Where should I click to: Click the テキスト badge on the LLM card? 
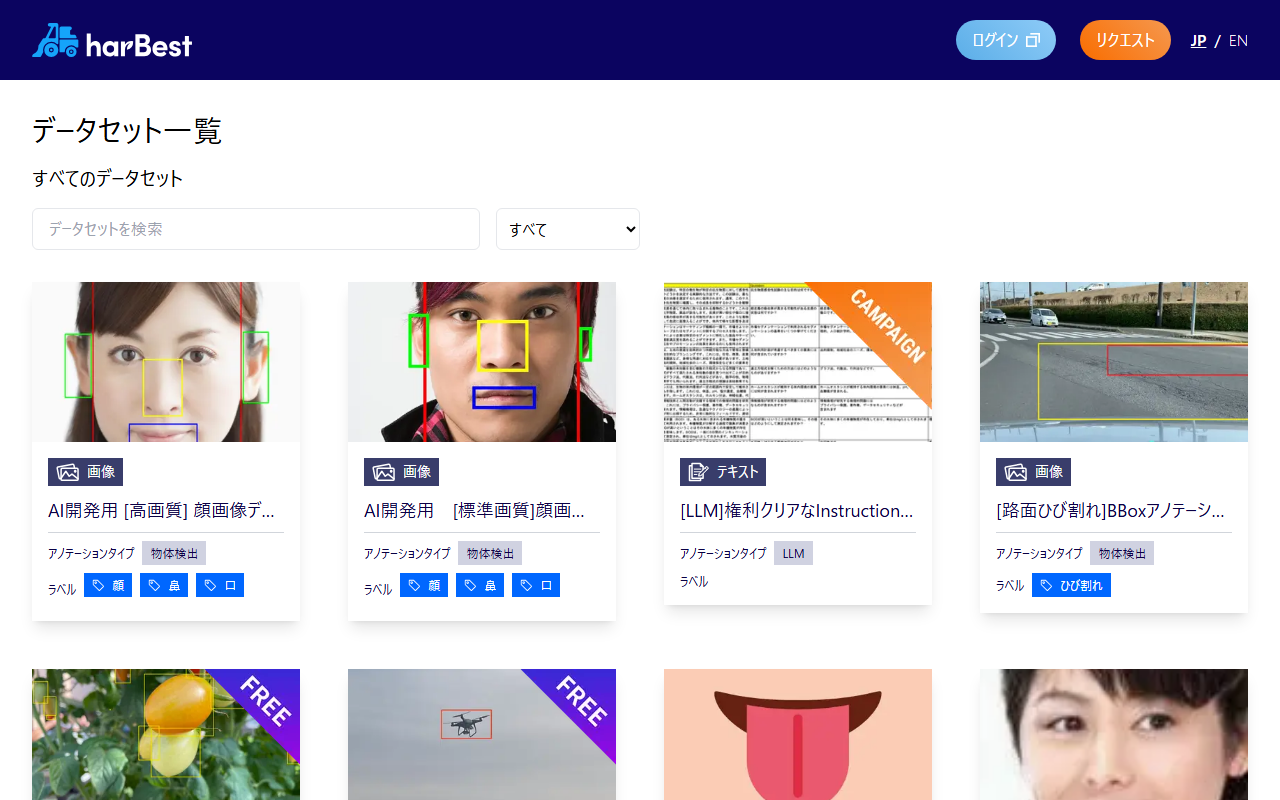(x=722, y=472)
